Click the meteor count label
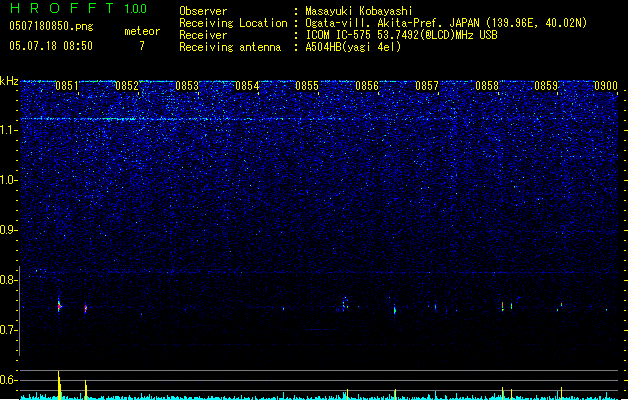The height and width of the screenshot is (400, 629). pyautogui.click(x=142, y=31)
